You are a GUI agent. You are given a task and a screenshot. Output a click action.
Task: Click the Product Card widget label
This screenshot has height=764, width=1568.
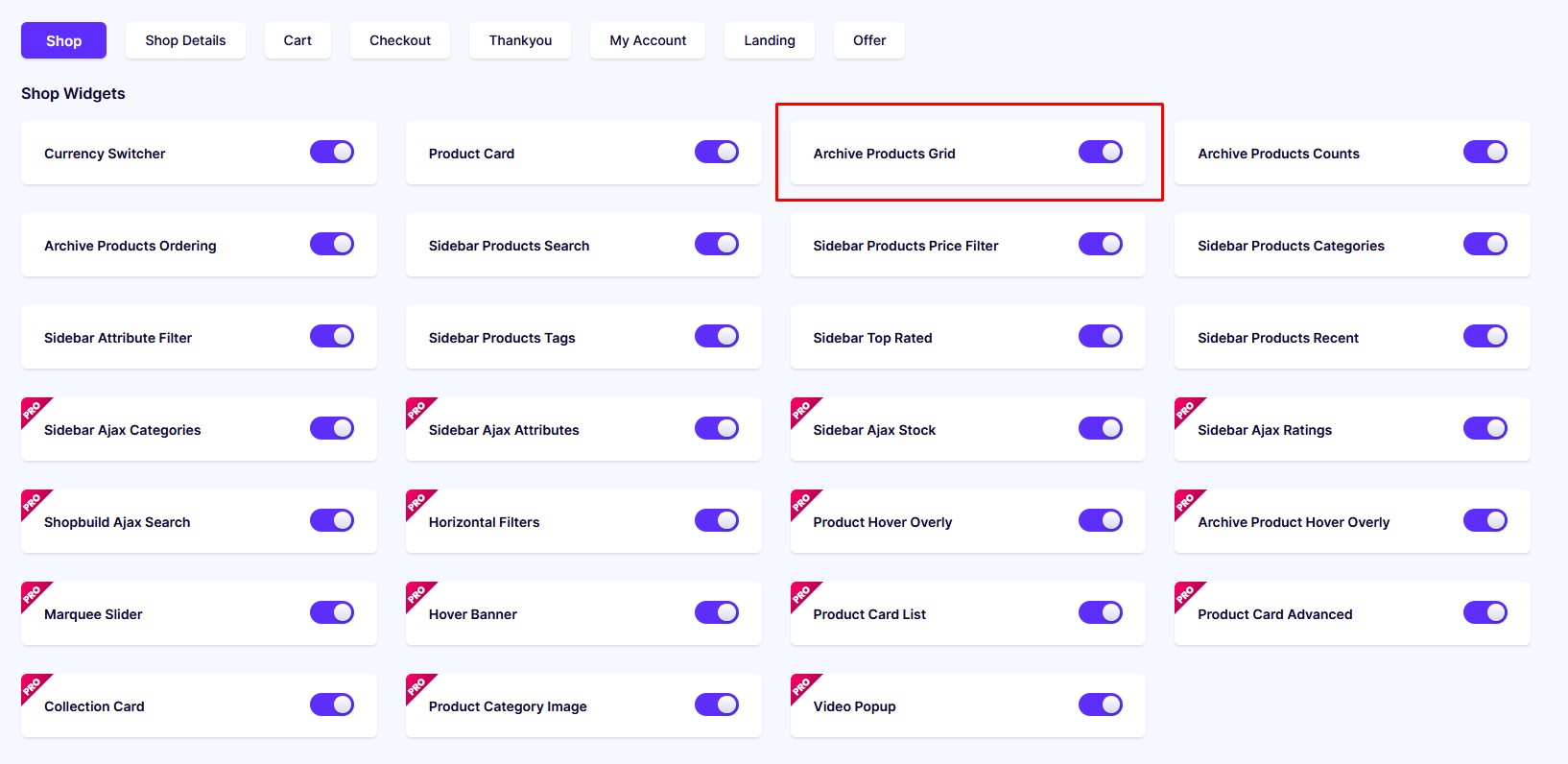471,154
